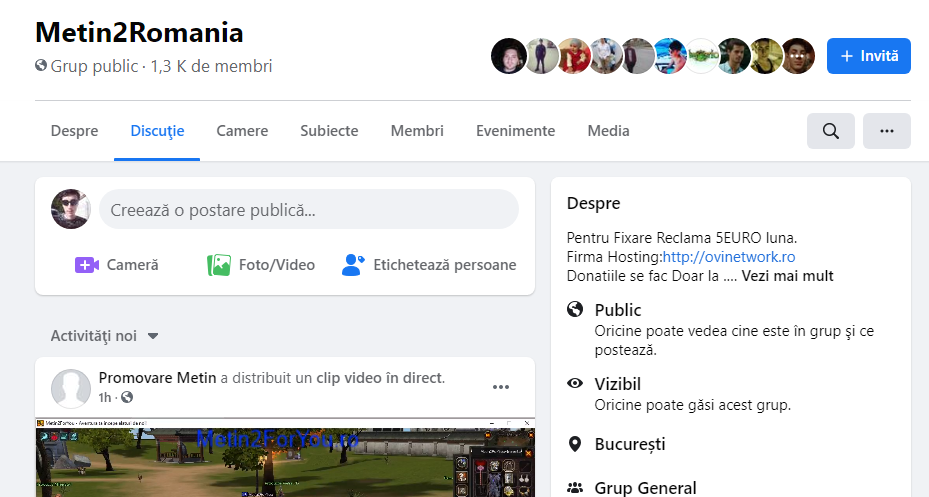Open the Metin2ForYou live video thumbnail
929x497 pixels.
click(x=285, y=457)
